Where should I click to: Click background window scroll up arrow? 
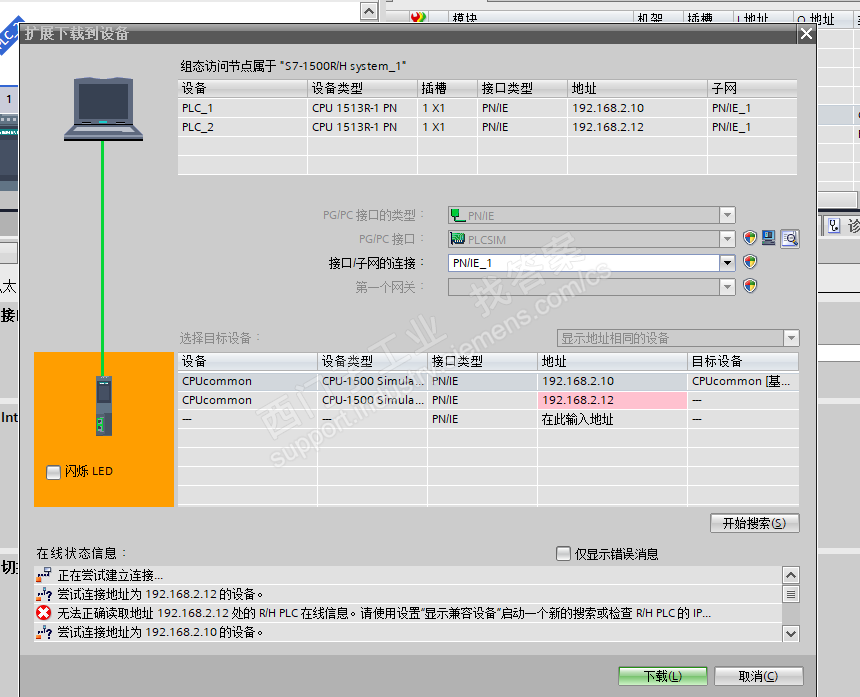(369, 11)
